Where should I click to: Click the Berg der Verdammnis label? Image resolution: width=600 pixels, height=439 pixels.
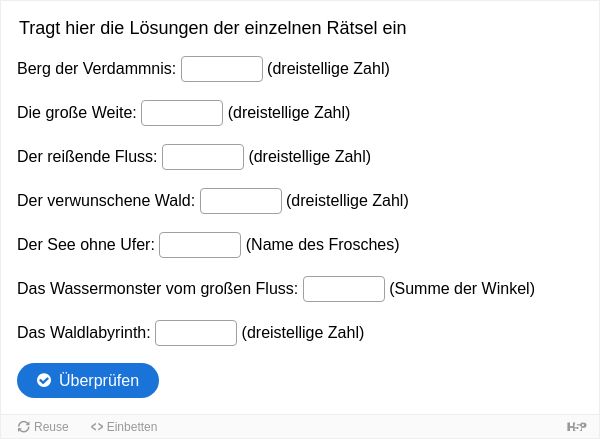96,69
